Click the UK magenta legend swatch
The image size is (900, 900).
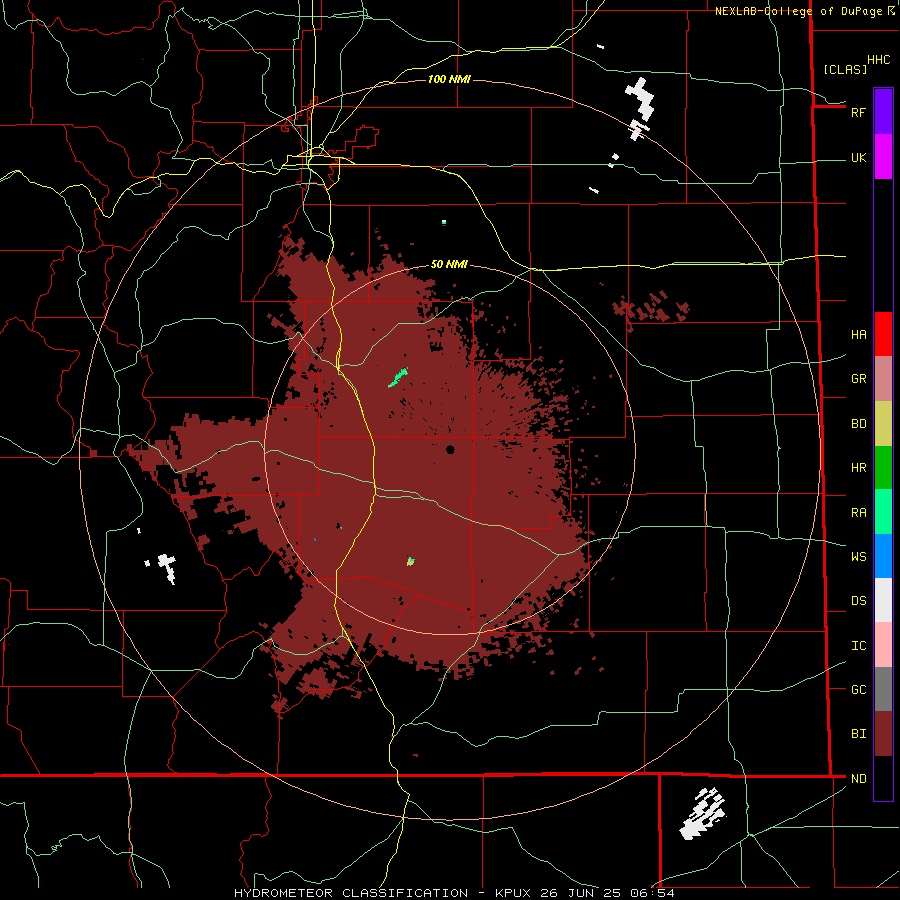[x=883, y=157]
